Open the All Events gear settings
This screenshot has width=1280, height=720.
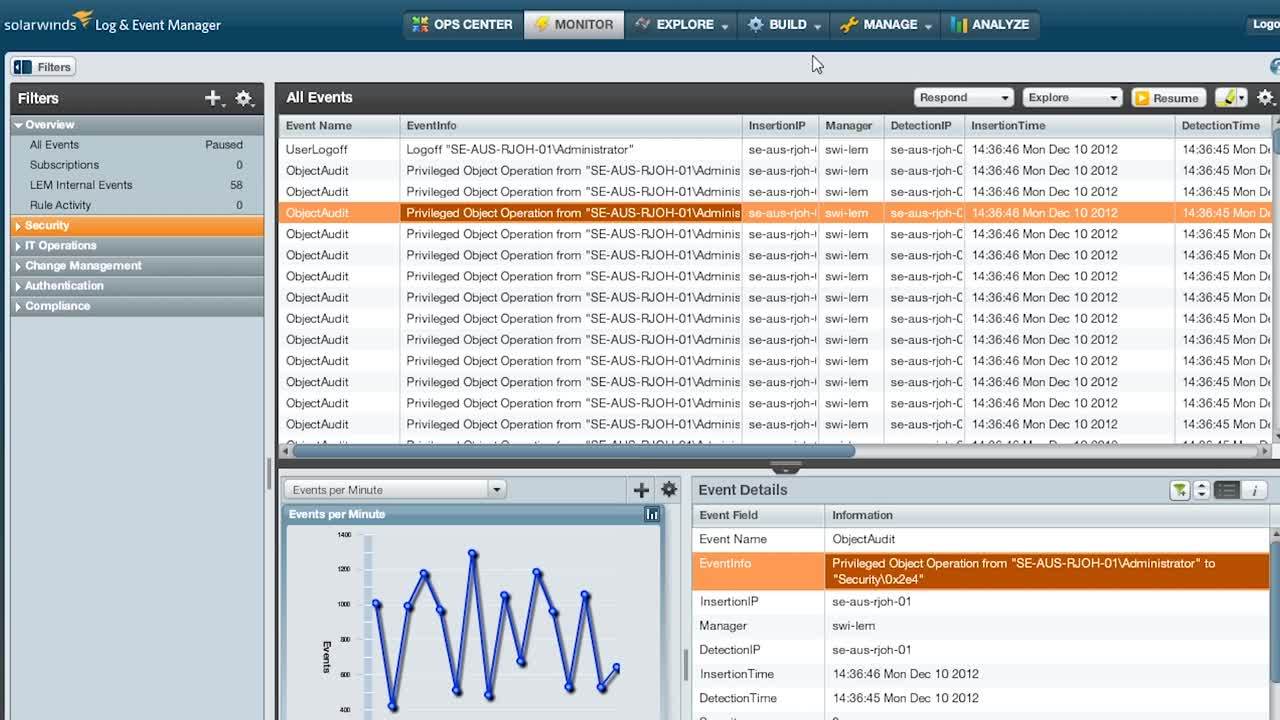click(x=1265, y=98)
